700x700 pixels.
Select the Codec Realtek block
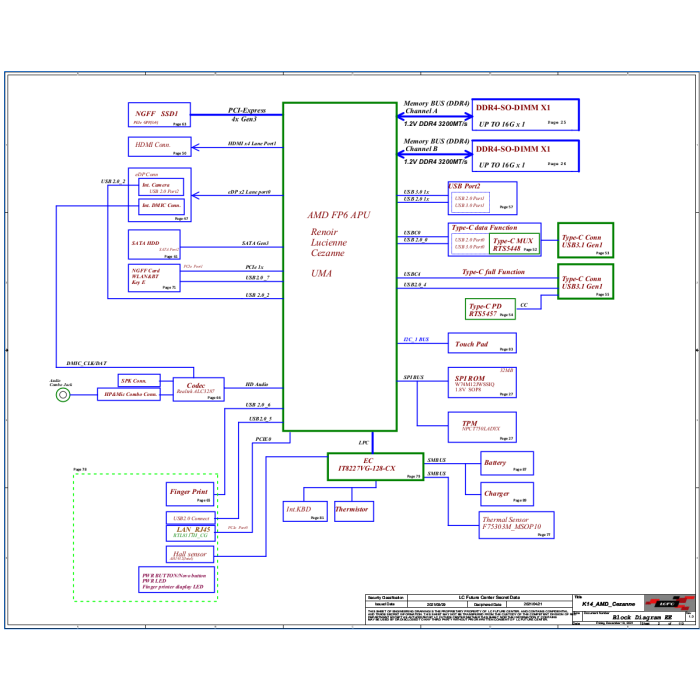(x=199, y=389)
